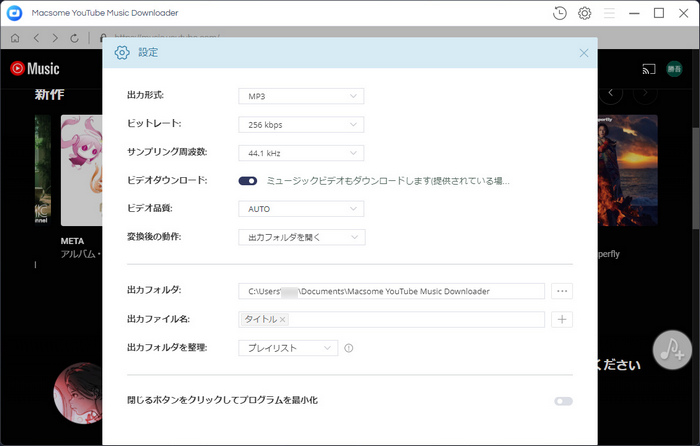The height and width of the screenshot is (446, 700).
Task: Click the green album thumbnail at left edge
Action: [x=43, y=170]
